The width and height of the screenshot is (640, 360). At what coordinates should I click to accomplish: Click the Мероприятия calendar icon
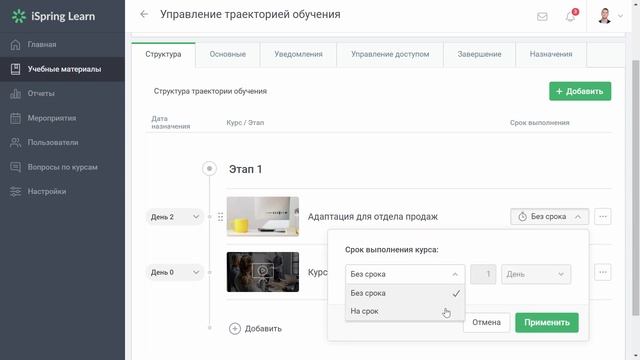[x=15, y=118]
